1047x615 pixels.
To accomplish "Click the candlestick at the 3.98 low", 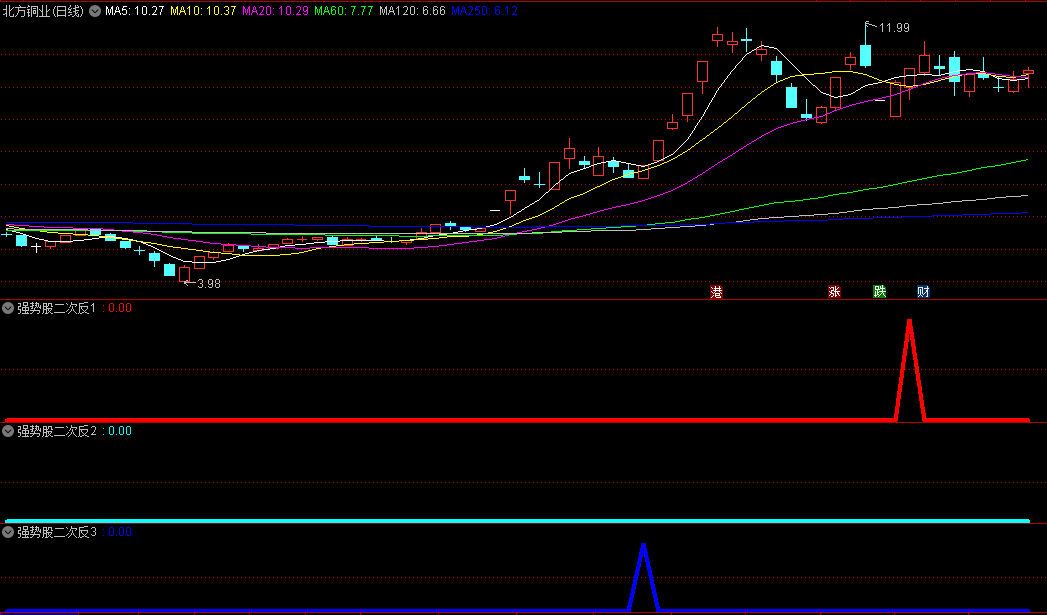I will click(x=184, y=274).
